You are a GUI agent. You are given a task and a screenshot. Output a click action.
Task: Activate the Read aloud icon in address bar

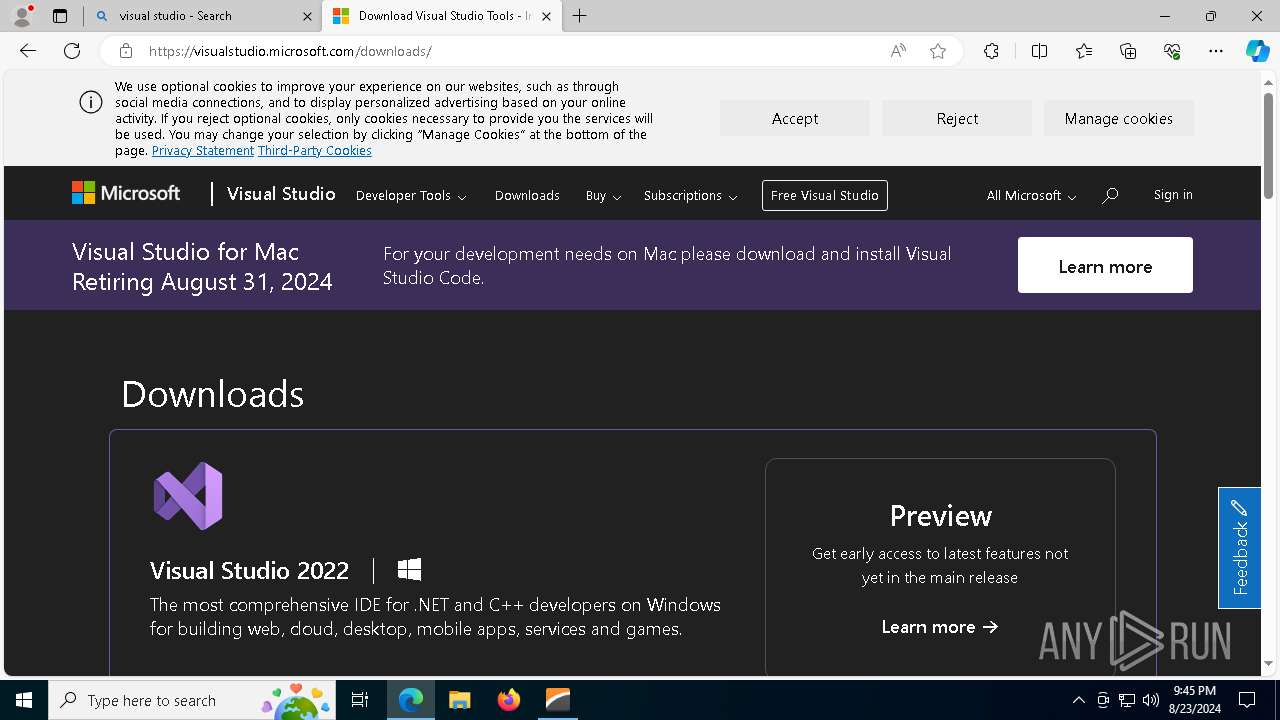898,51
